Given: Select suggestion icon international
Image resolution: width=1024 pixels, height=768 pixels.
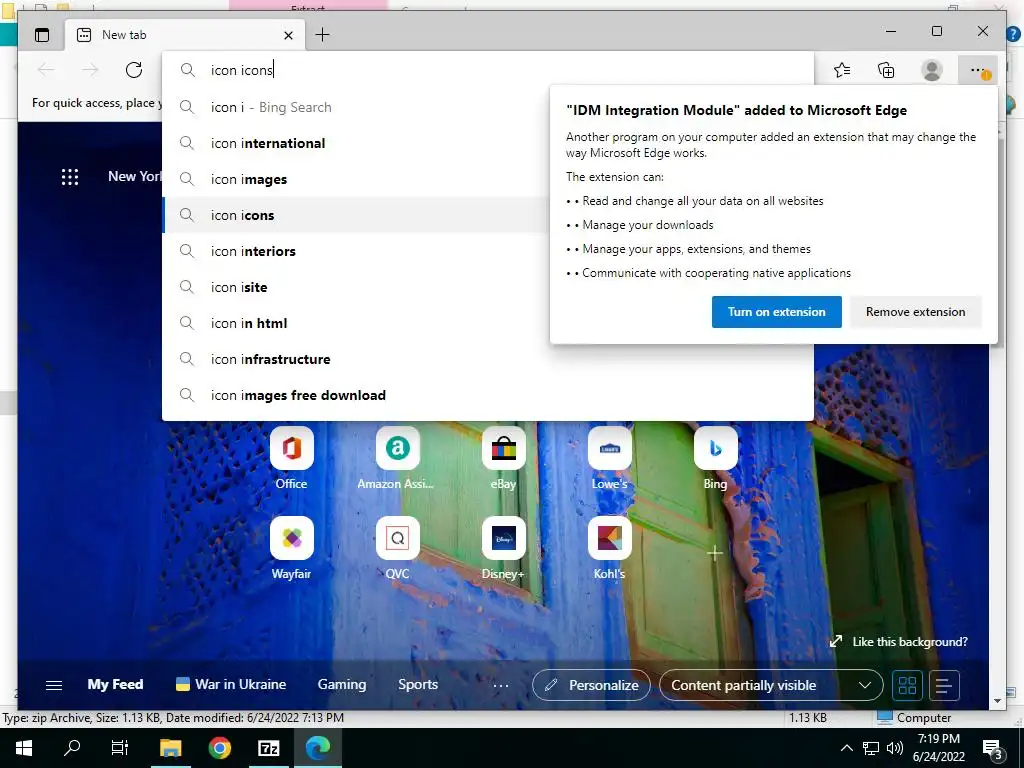Looking at the screenshot, I should 356,143.
